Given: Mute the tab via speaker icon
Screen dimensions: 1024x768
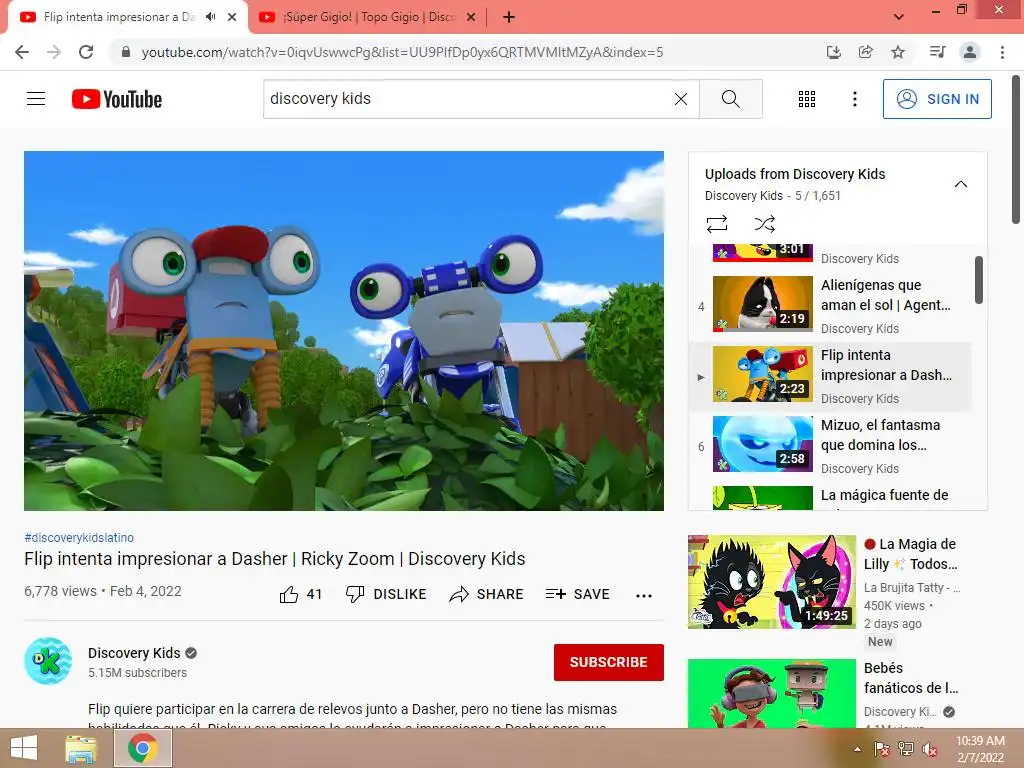Looking at the screenshot, I should point(210,17).
